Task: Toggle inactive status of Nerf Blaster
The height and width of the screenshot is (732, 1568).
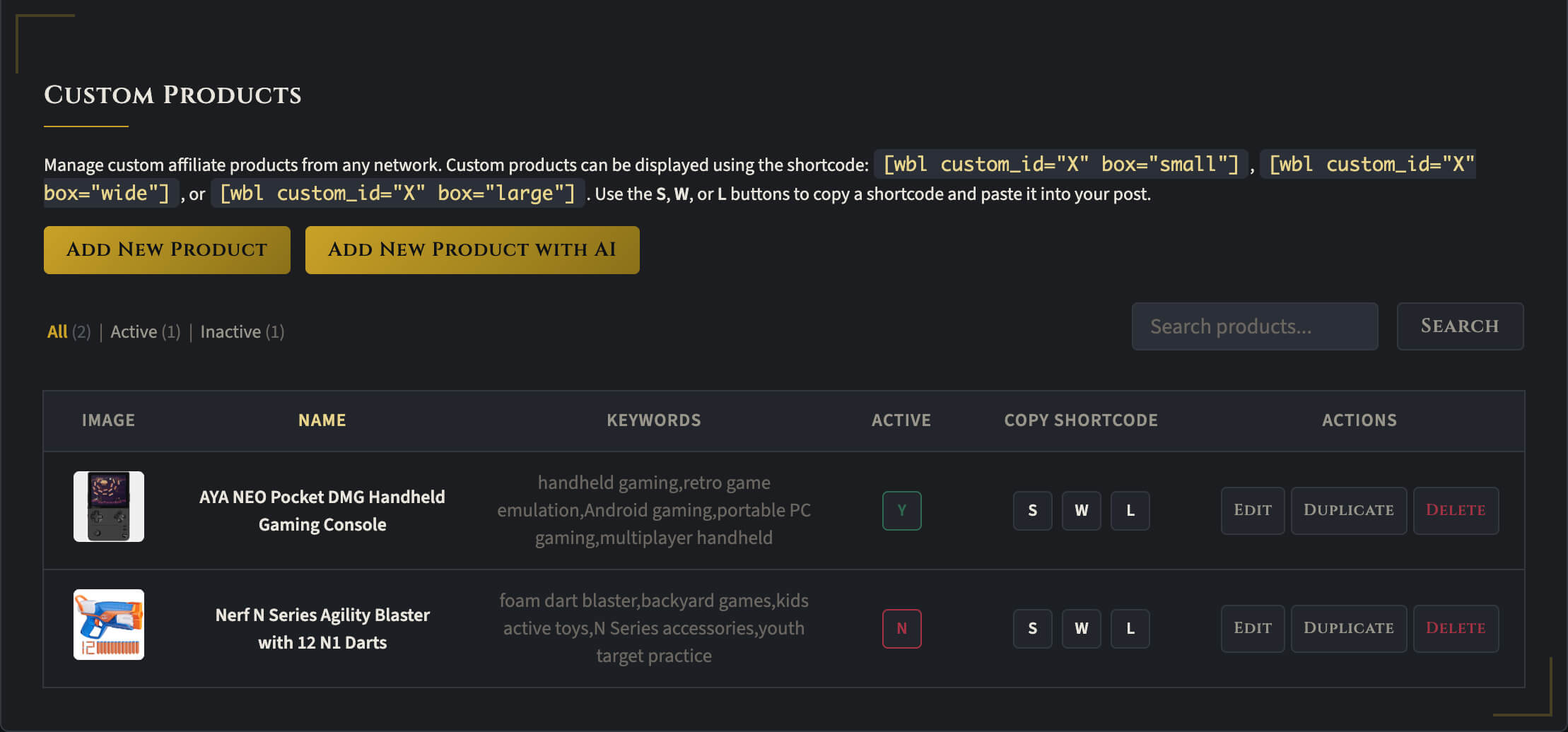Action: (x=901, y=628)
